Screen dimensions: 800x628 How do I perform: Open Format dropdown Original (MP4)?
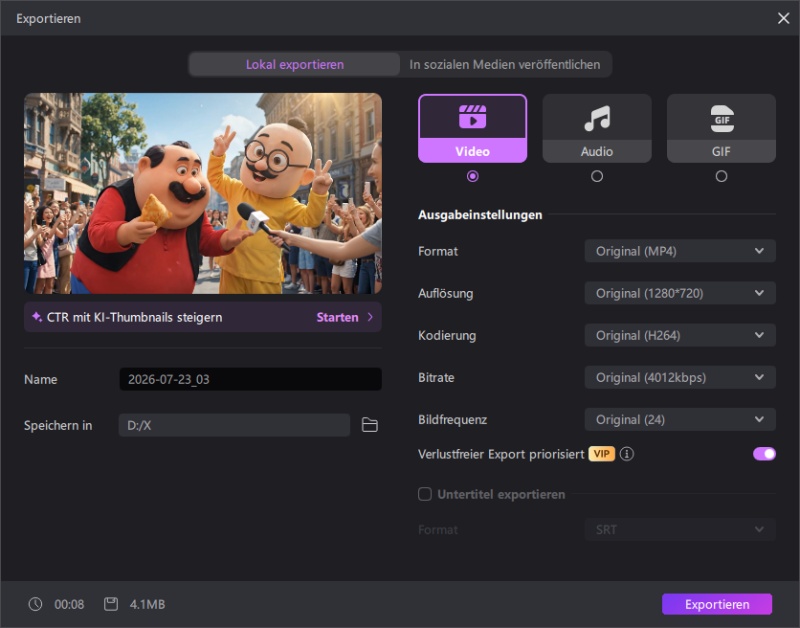680,251
